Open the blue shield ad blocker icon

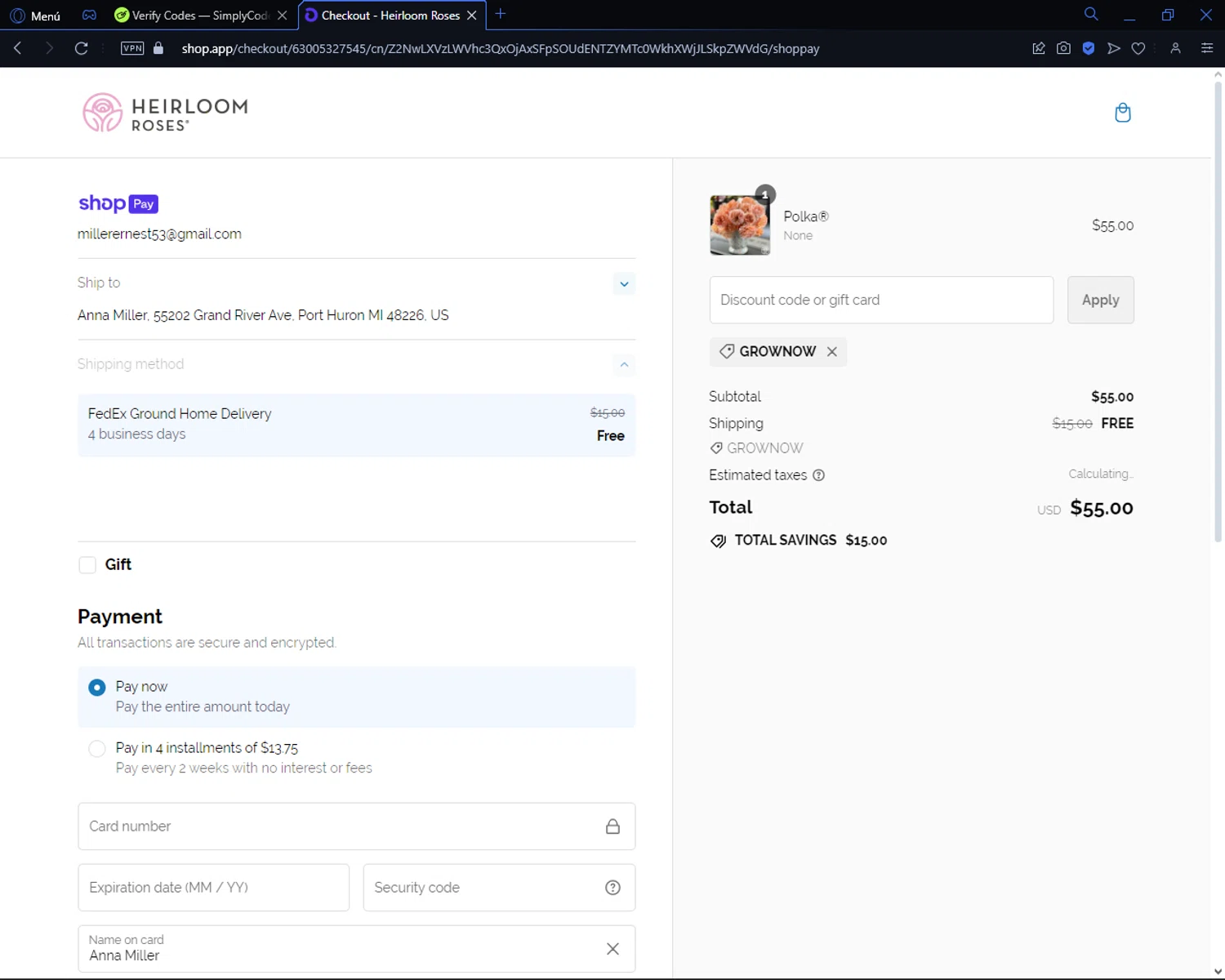[1089, 48]
